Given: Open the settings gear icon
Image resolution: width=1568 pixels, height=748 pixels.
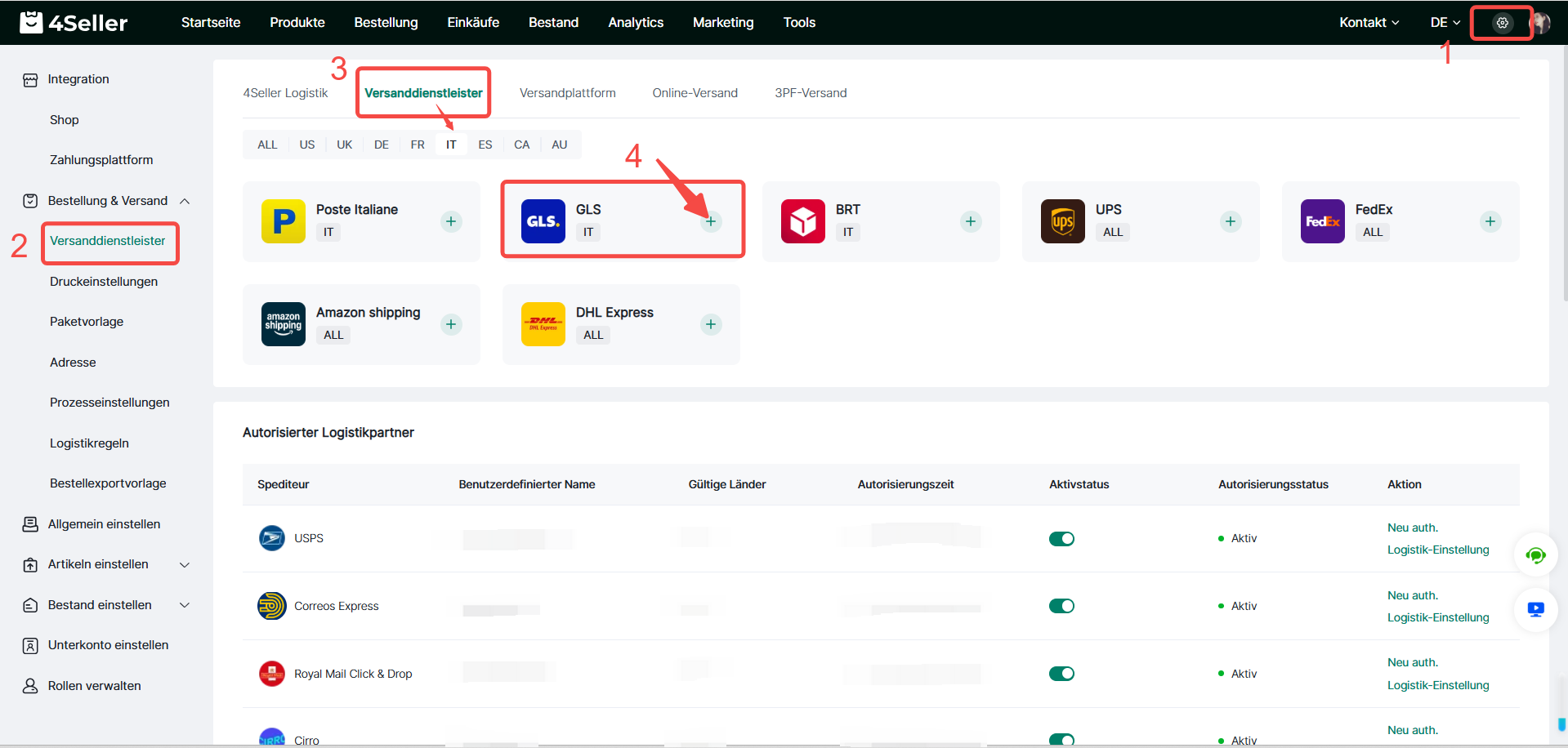Looking at the screenshot, I should pos(1502,23).
